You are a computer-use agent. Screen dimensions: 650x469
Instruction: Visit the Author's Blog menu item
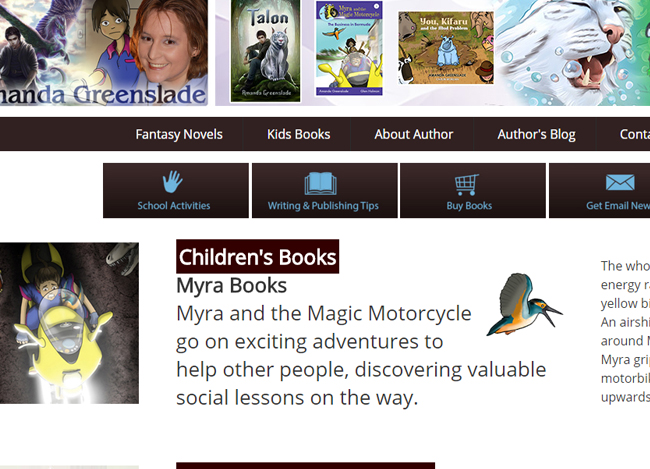coord(536,134)
